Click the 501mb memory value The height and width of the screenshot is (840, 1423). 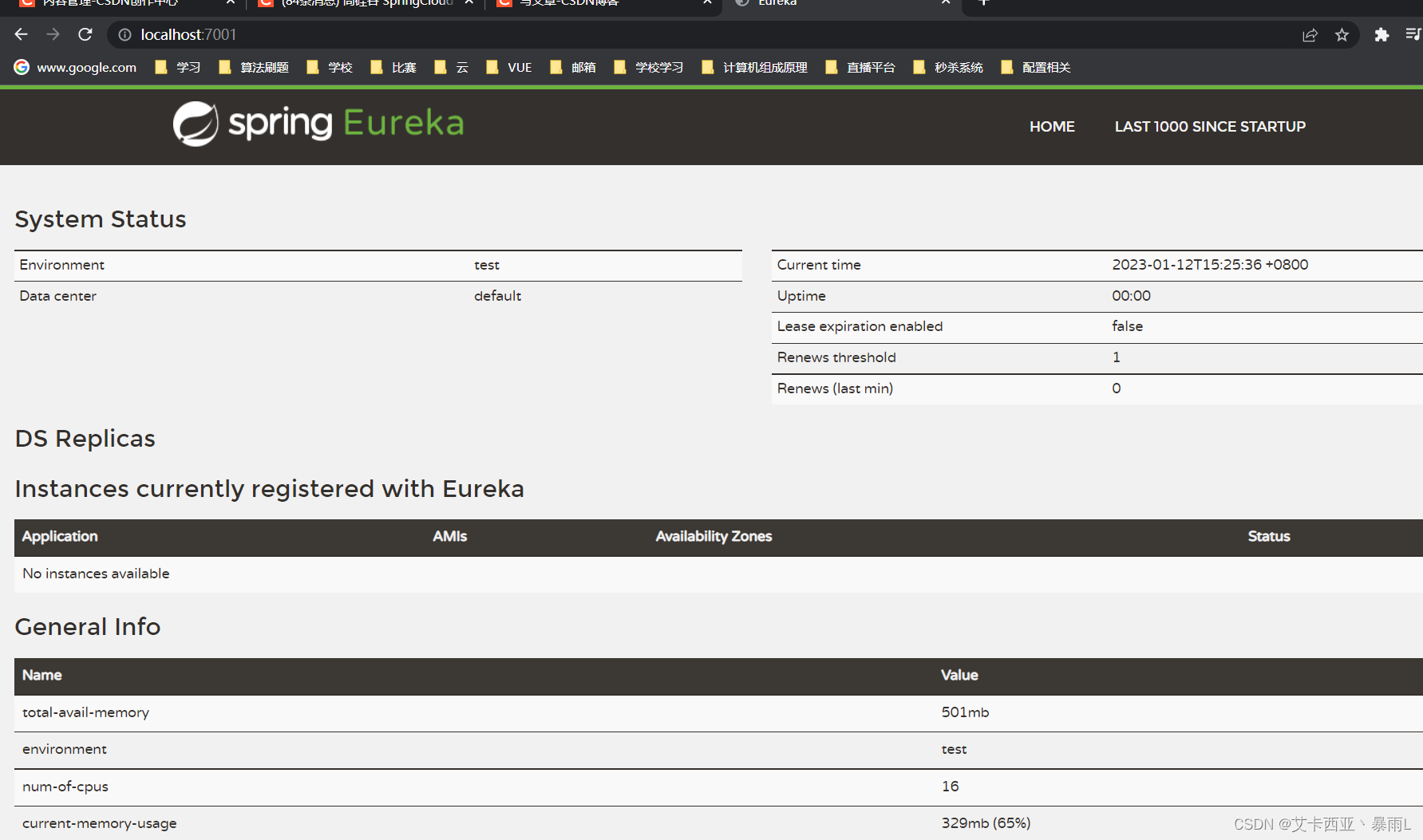pos(965,712)
